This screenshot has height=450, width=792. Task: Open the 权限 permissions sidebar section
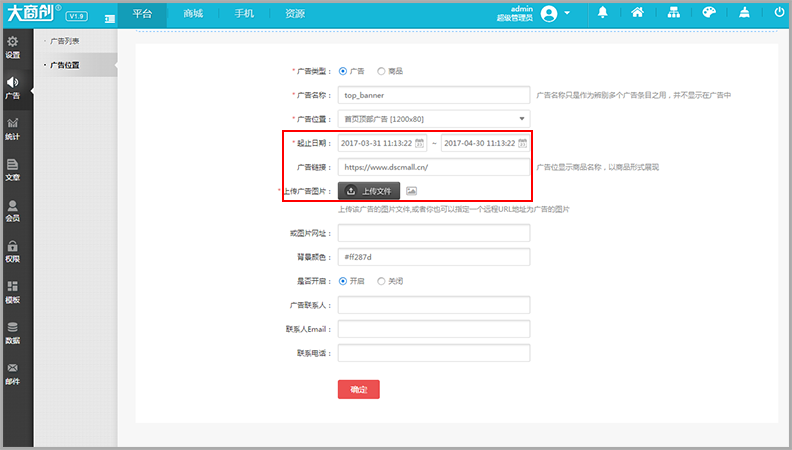pyautogui.click(x=13, y=252)
